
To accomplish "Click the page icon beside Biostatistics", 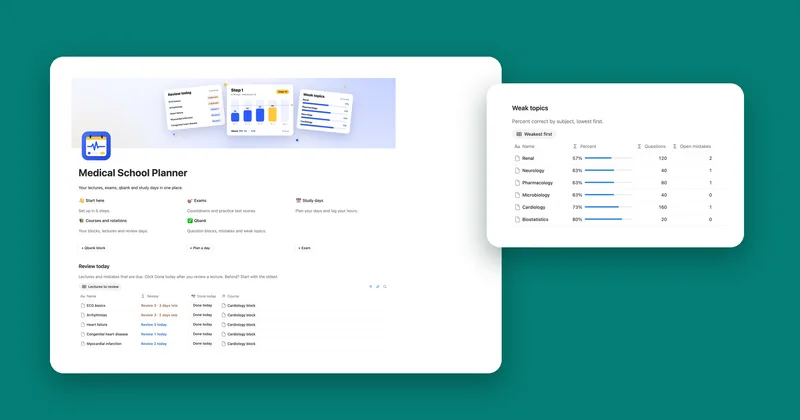I will pyautogui.click(x=517, y=219).
